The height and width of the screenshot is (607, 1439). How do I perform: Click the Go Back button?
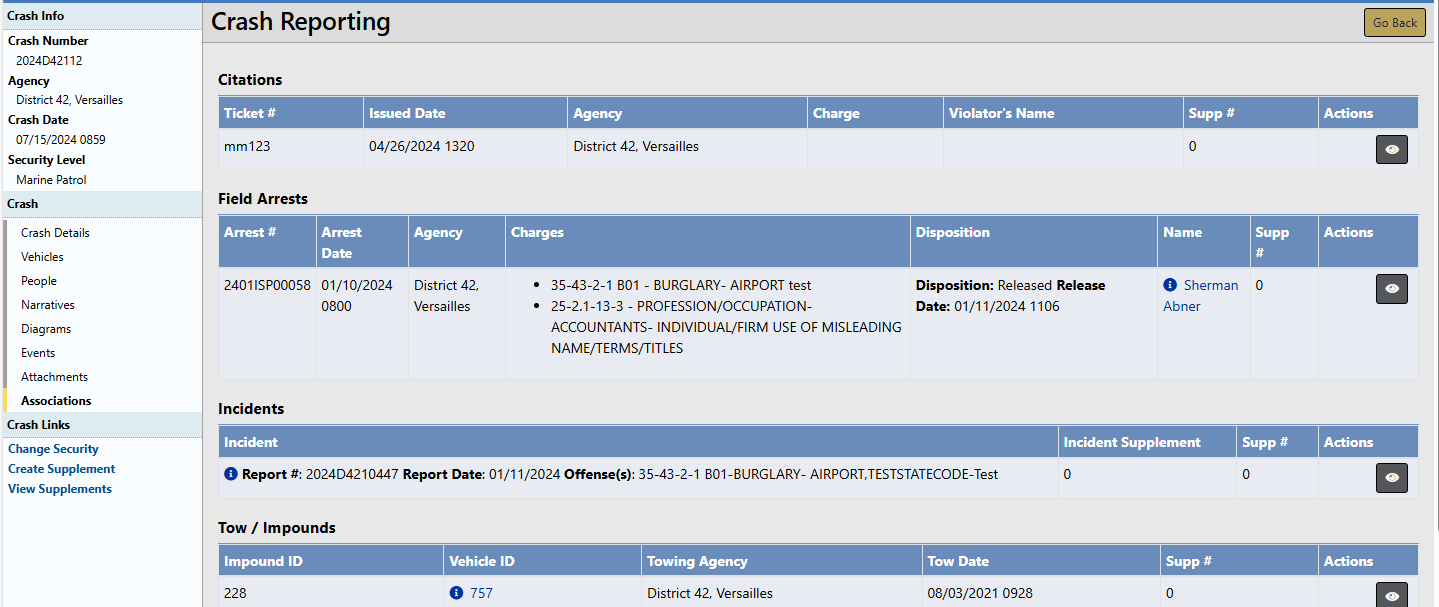coord(1394,23)
